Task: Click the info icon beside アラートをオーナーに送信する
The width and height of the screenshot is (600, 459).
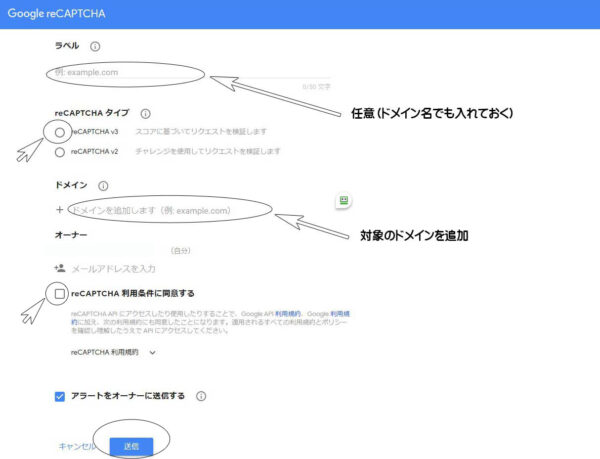Action: (x=201, y=396)
